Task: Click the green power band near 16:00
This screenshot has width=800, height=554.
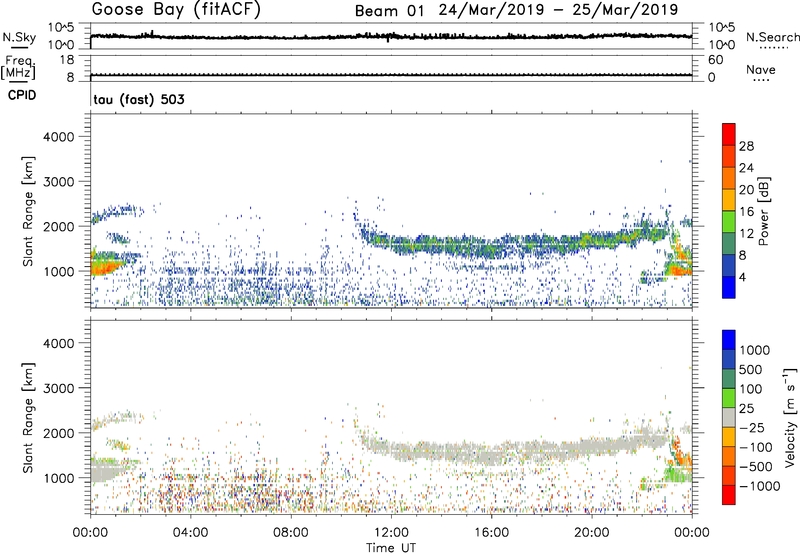Action: (491, 247)
